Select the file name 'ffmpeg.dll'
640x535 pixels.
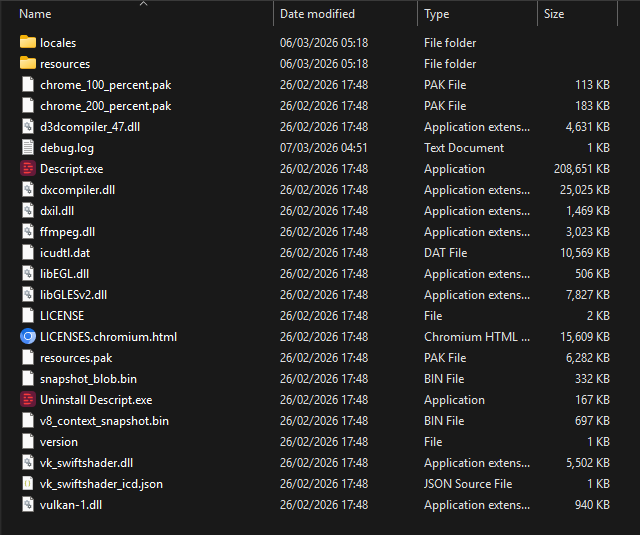click(x=67, y=232)
